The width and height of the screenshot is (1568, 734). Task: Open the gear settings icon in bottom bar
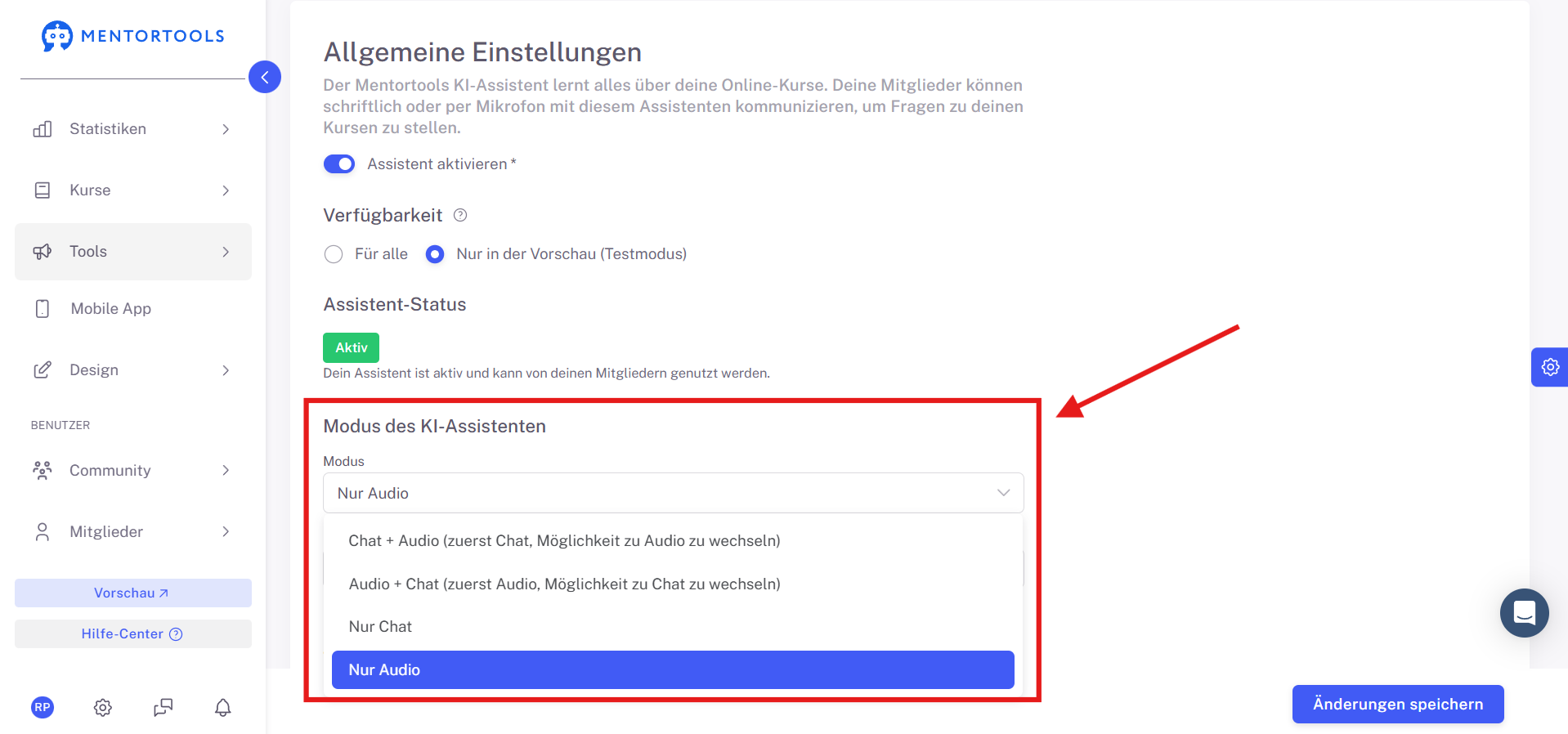102,707
